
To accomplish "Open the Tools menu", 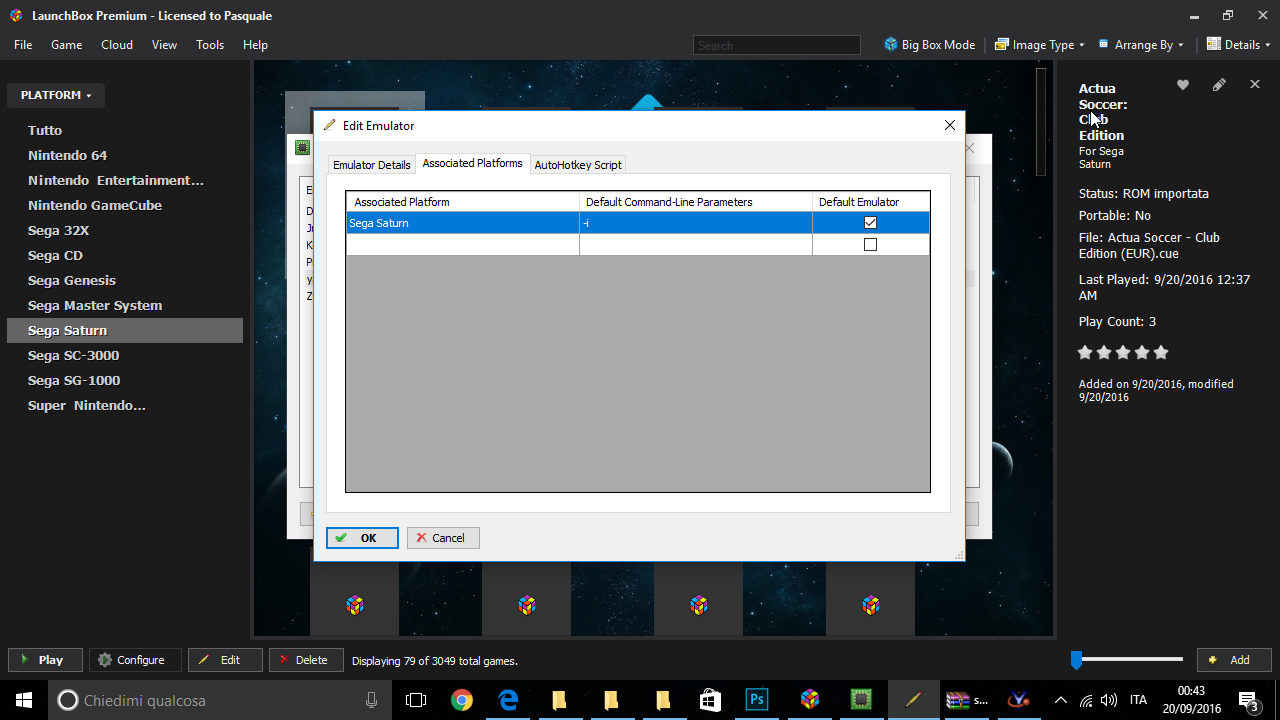I will pyautogui.click(x=210, y=45).
